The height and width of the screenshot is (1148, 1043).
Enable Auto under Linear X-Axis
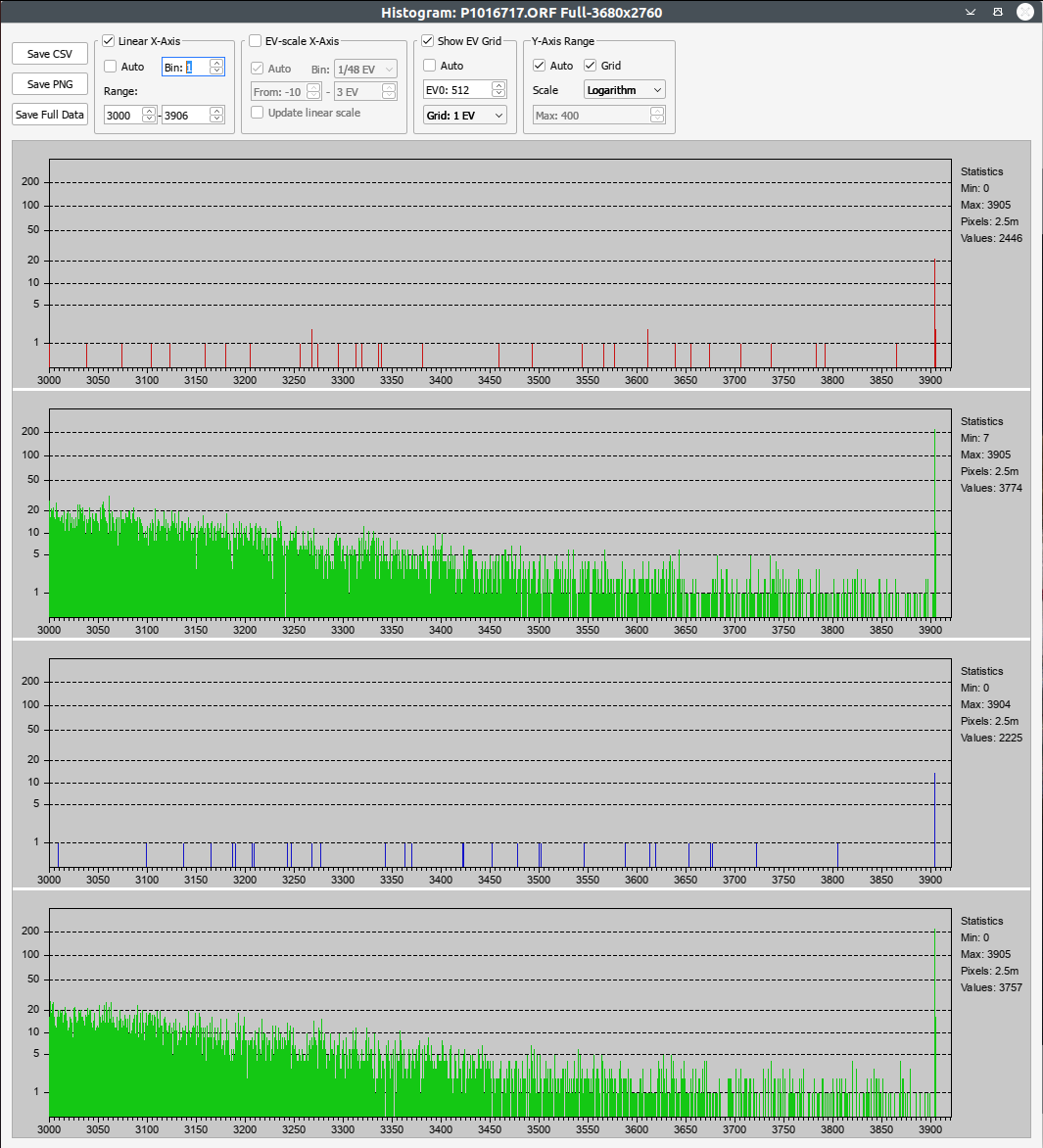(x=111, y=67)
